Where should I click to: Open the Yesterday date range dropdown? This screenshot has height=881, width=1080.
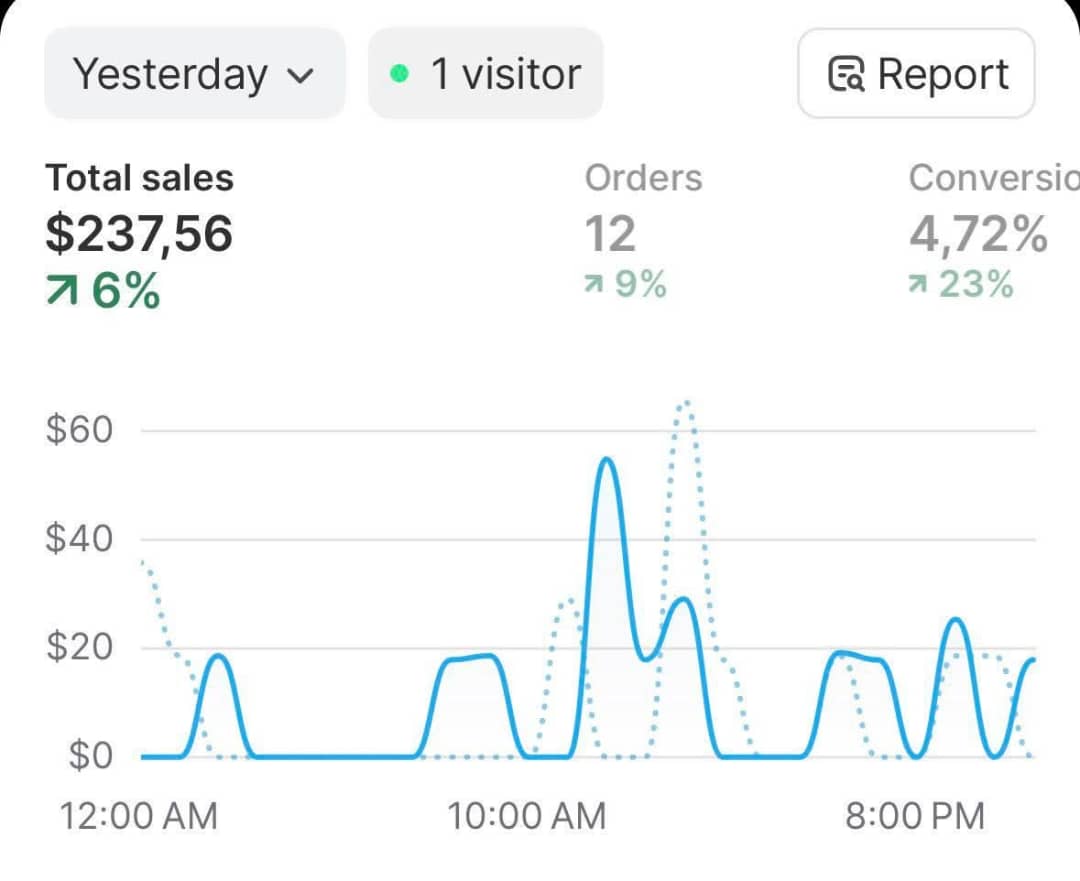pos(194,74)
